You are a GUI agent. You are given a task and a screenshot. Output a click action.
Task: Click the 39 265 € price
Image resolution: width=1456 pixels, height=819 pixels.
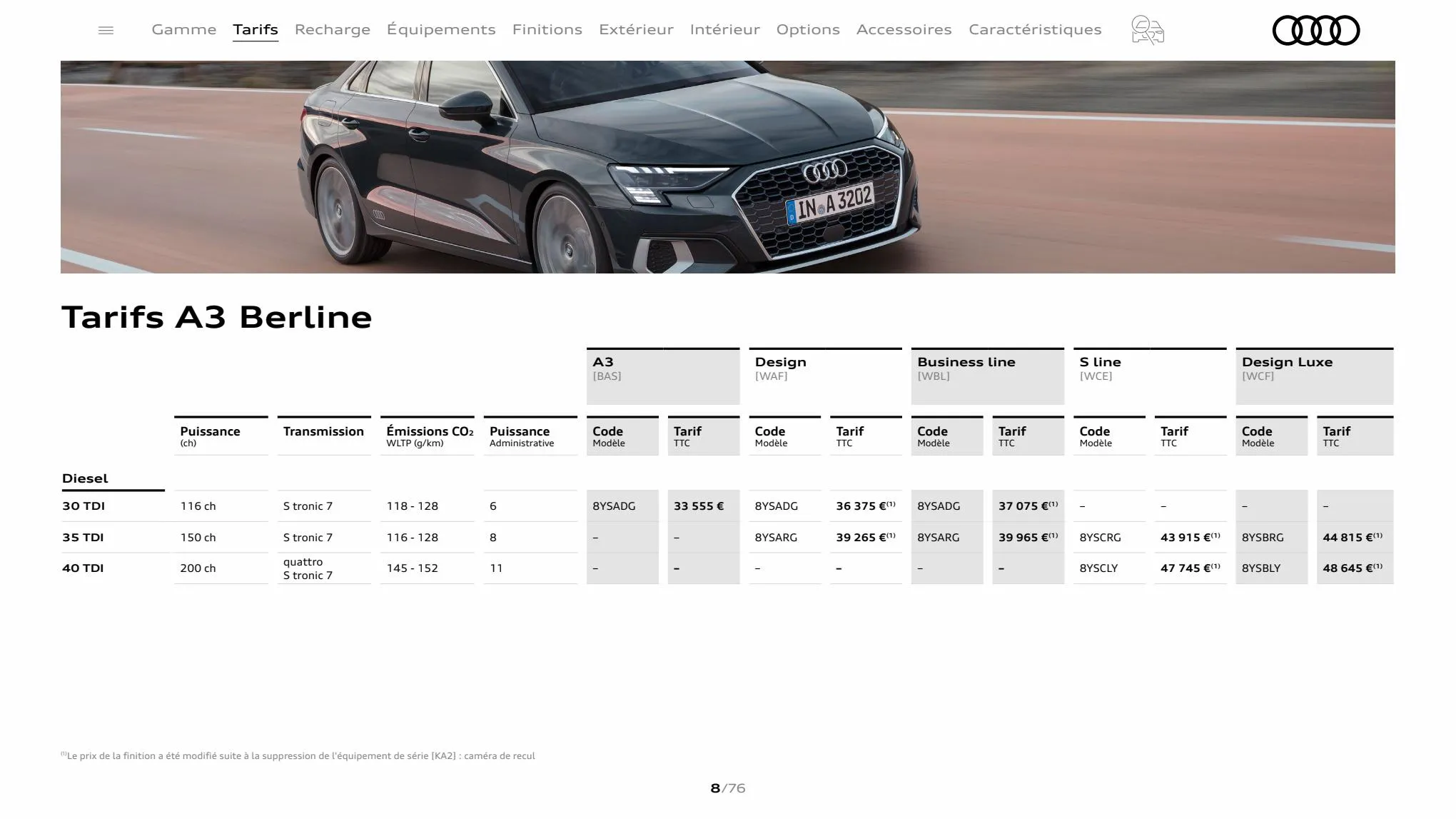(x=865, y=537)
